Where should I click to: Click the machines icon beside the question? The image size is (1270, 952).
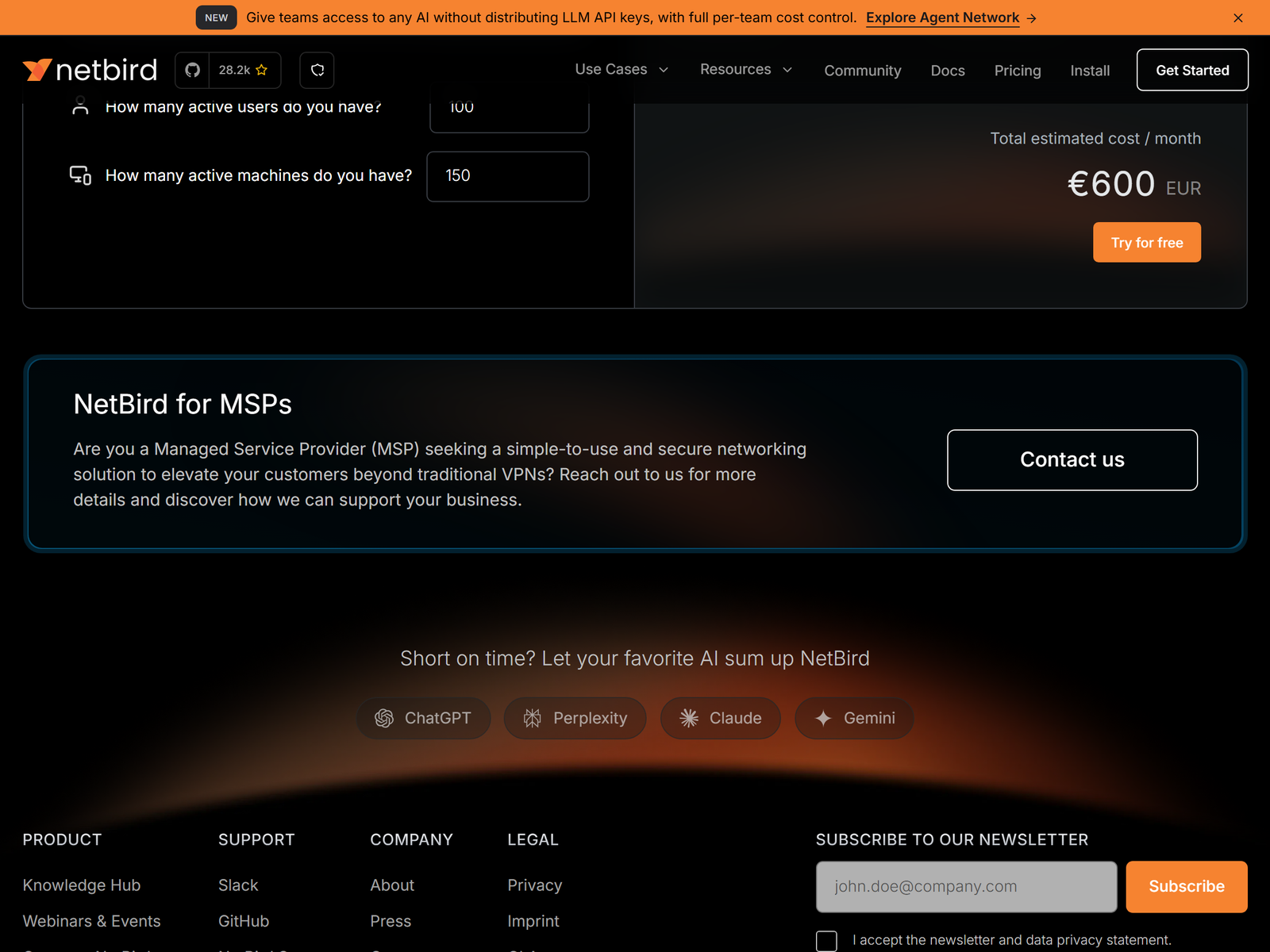point(80,175)
